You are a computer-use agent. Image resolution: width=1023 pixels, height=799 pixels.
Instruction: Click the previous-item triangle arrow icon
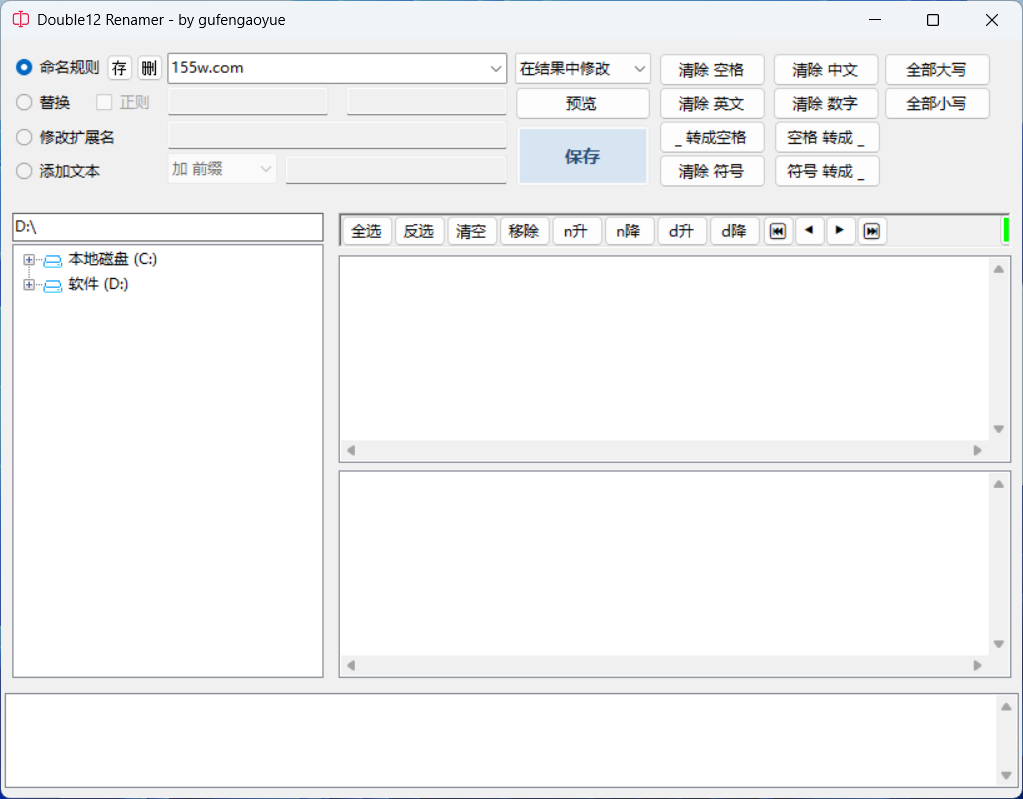coord(809,231)
